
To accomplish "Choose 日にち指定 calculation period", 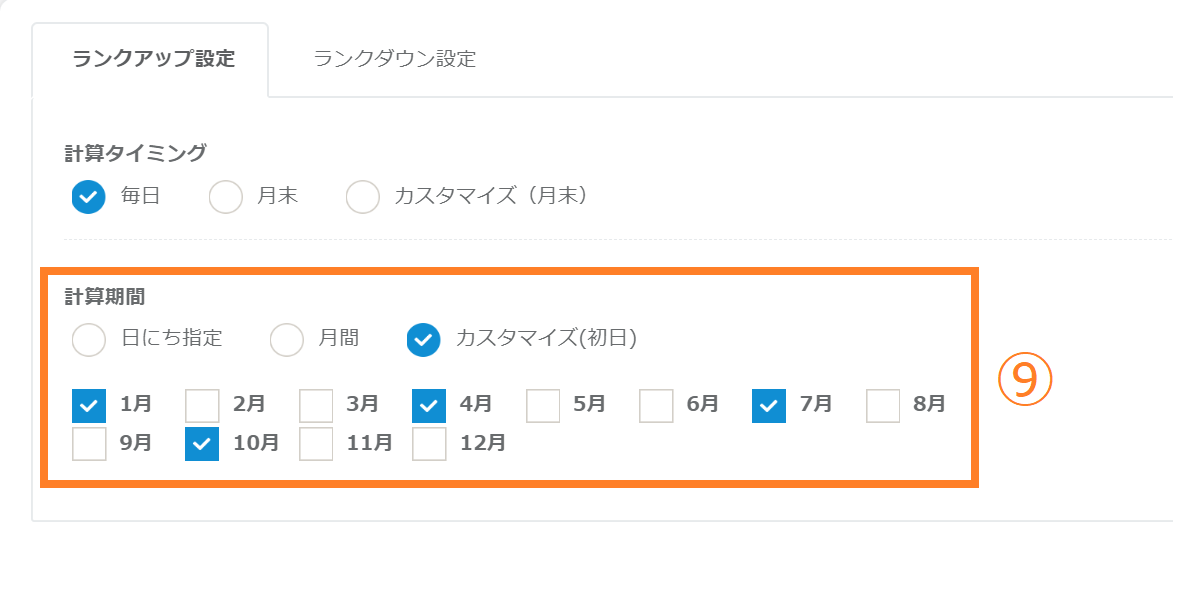I will click(89, 340).
